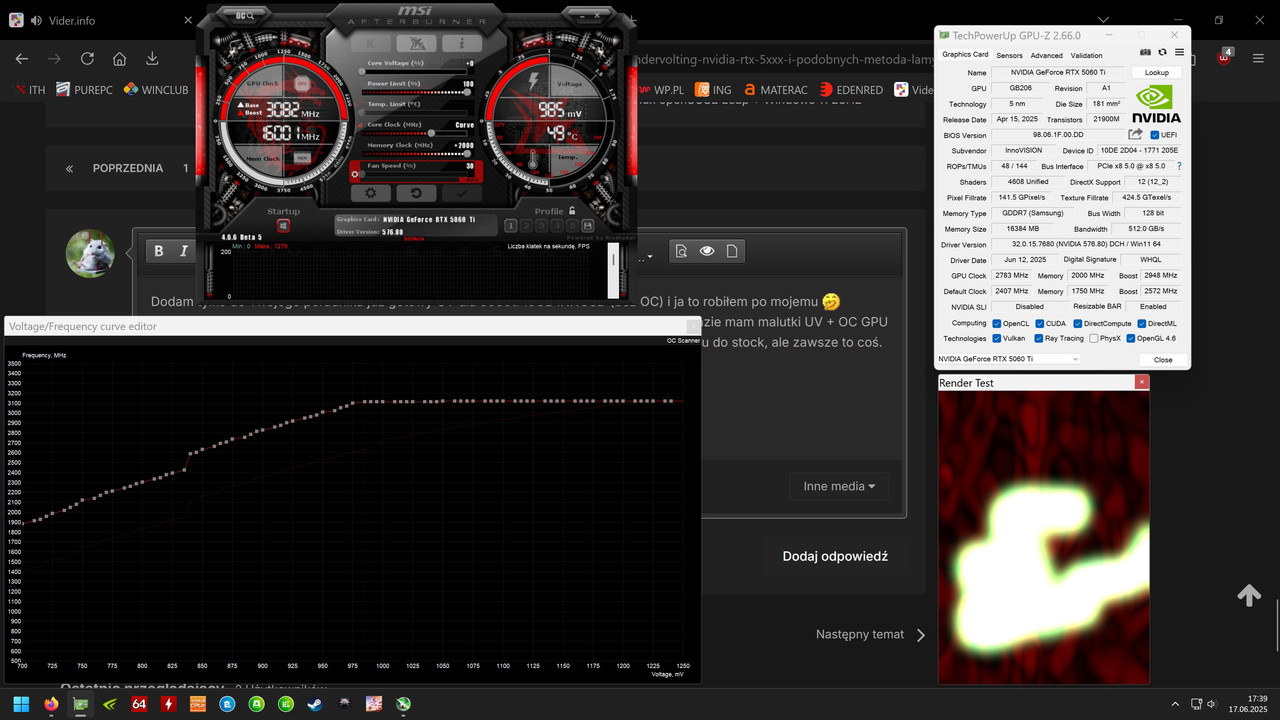Click Dodaj odpowiedź button
Screen dimensions: 1280x720
click(835, 556)
